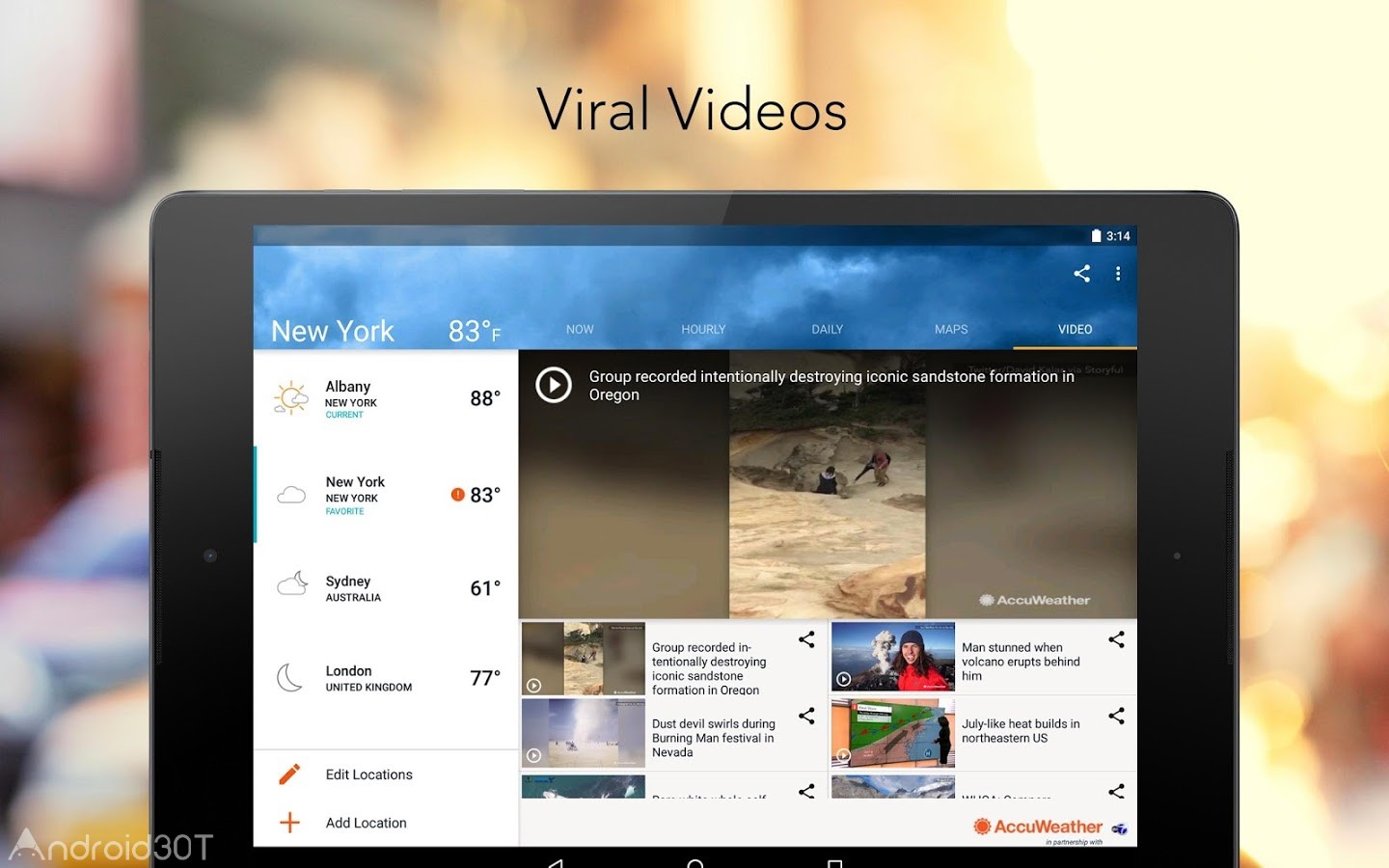
Task: Click London's 77° temperature
Action: (485, 678)
